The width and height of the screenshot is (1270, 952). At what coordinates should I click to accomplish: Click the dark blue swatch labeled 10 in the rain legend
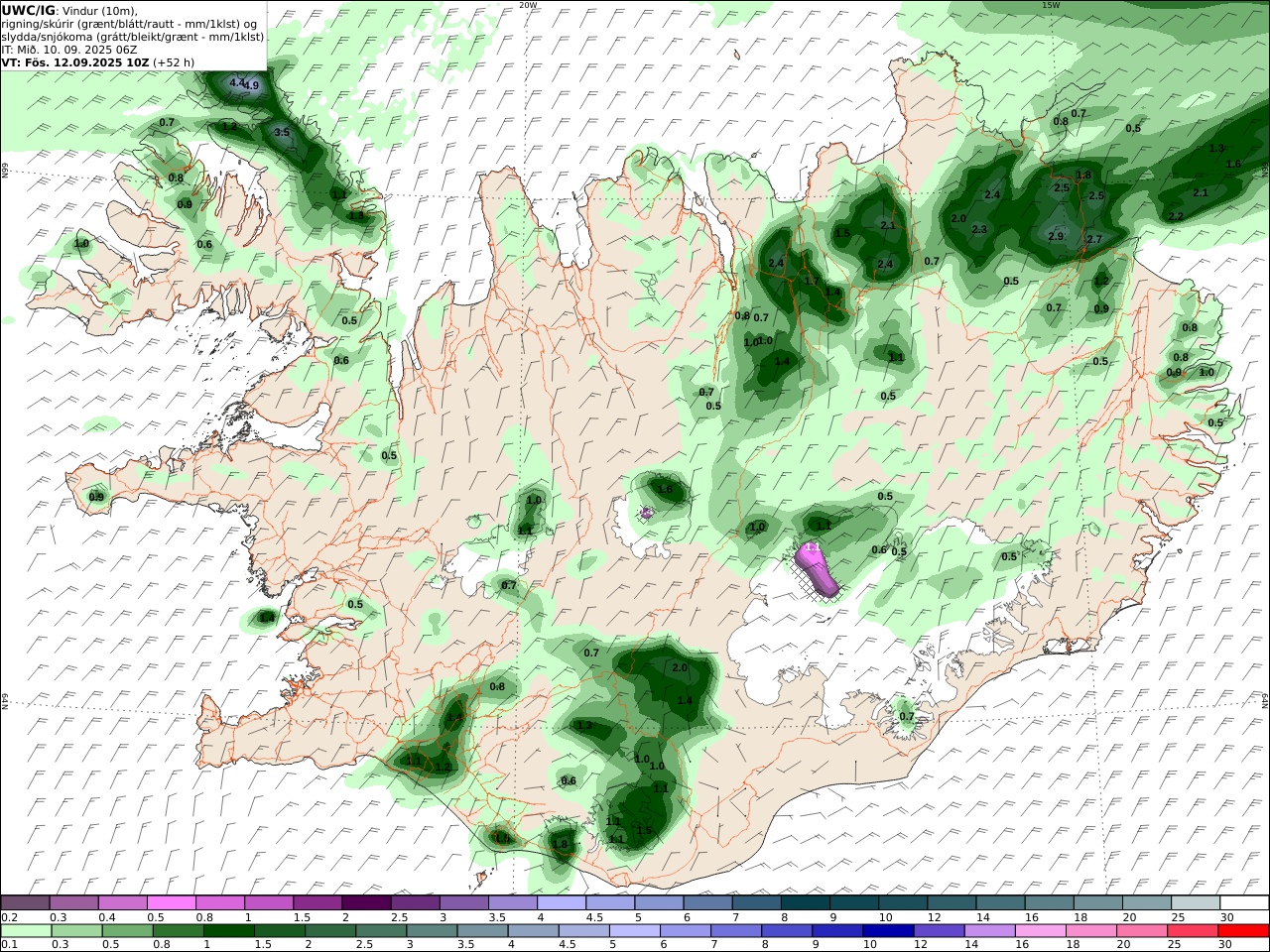887,931
